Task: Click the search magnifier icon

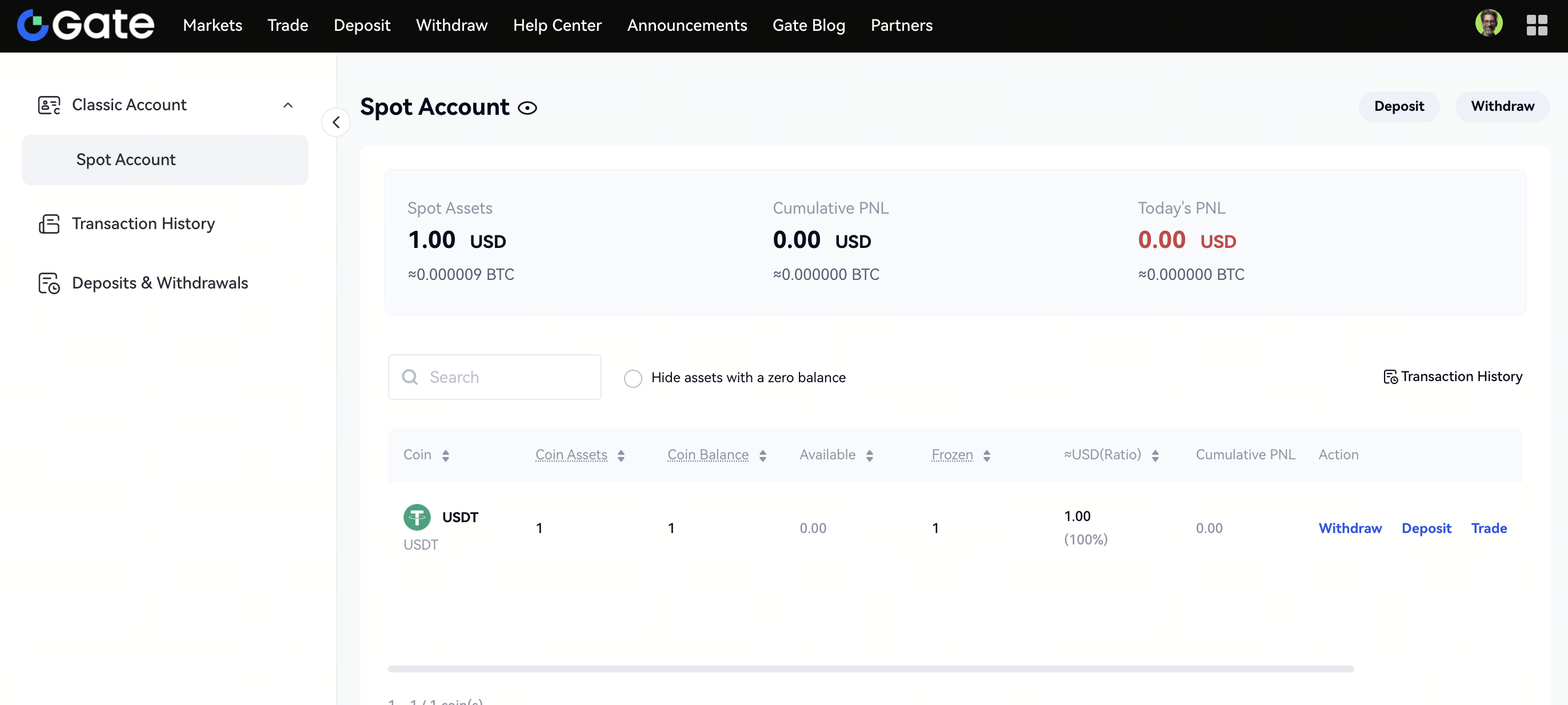Action: tap(410, 378)
